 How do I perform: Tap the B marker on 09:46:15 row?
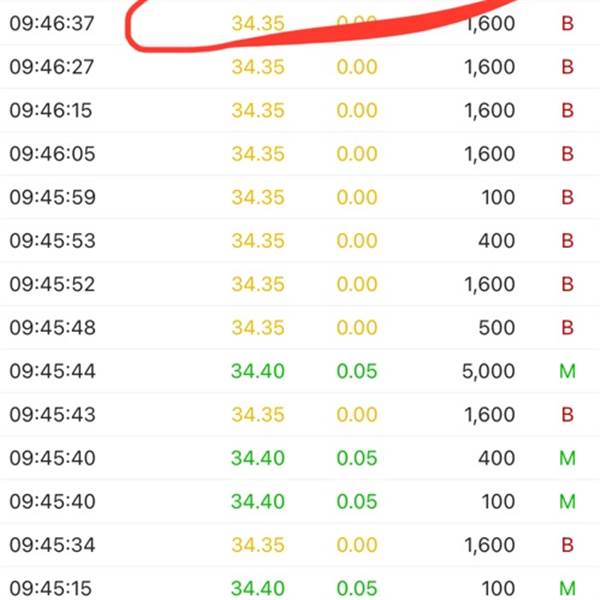pos(567,111)
